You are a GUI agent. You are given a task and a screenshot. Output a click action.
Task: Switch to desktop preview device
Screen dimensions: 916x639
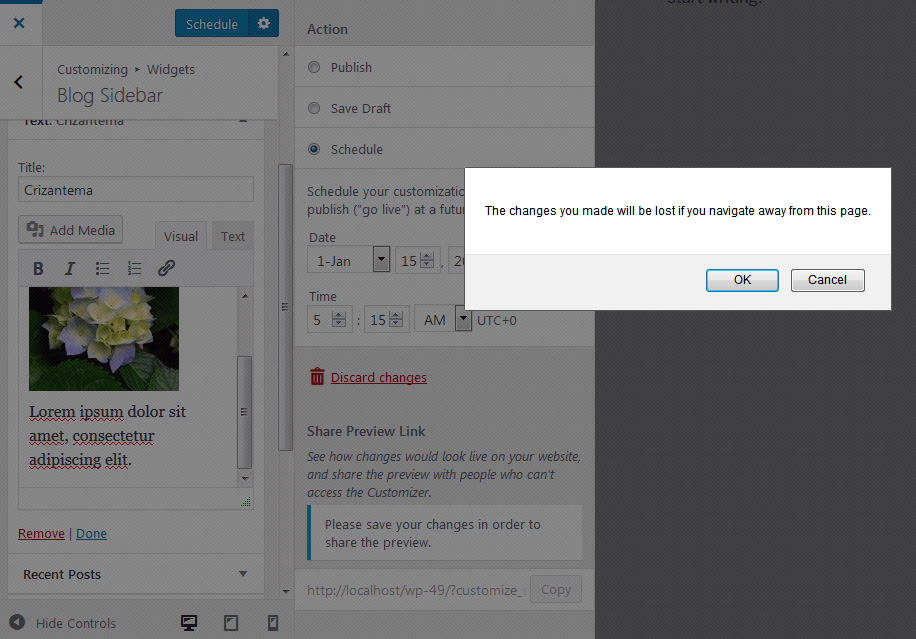[188, 623]
